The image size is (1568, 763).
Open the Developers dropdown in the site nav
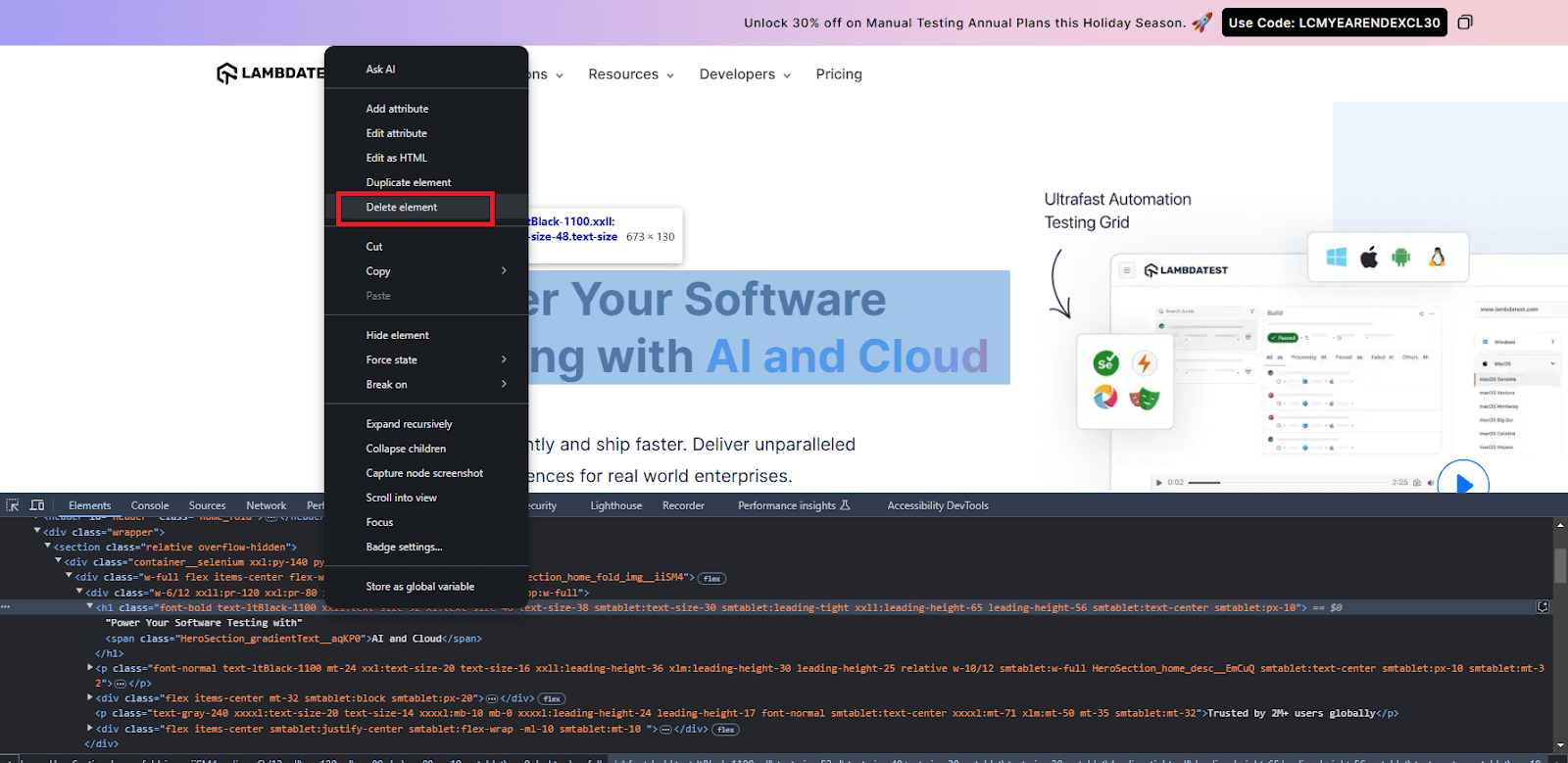pyautogui.click(x=745, y=74)
